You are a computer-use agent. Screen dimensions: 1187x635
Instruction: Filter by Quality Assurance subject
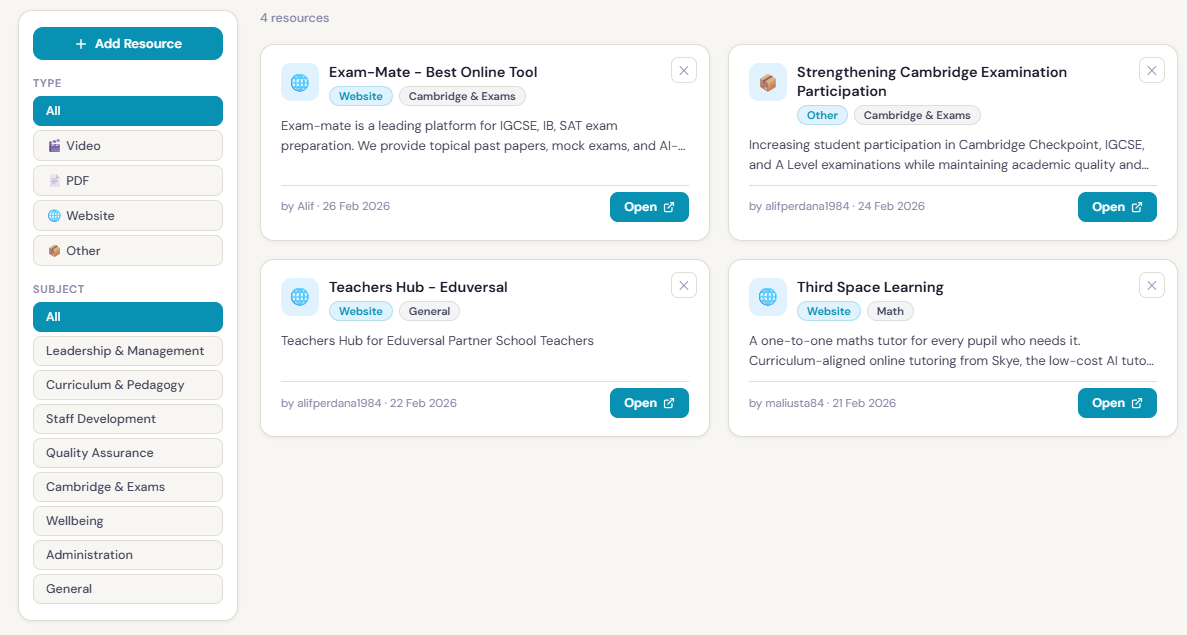click(128, 453)
